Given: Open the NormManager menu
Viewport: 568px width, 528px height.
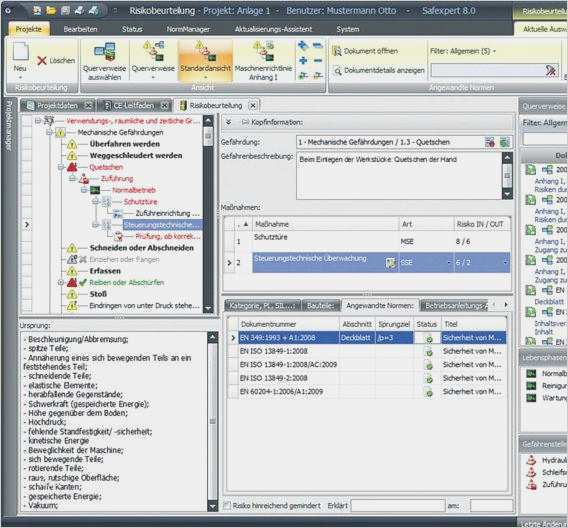Looking at the screenshot, I should tap(188, 29).
